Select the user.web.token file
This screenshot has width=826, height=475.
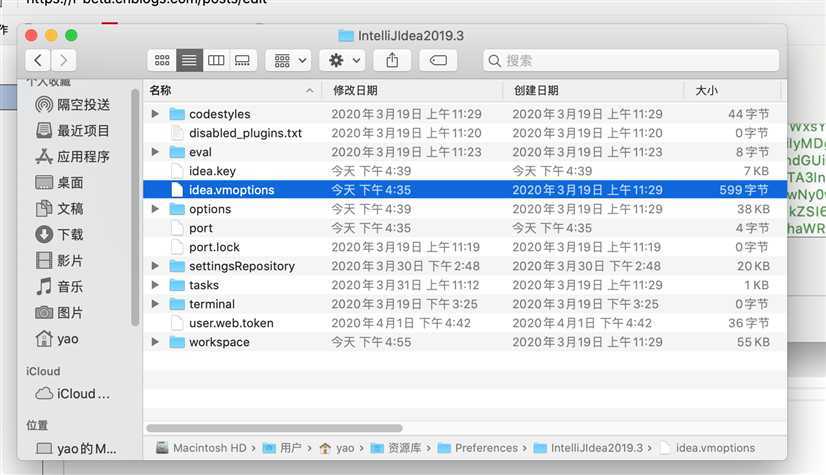(x=465, y=323)
